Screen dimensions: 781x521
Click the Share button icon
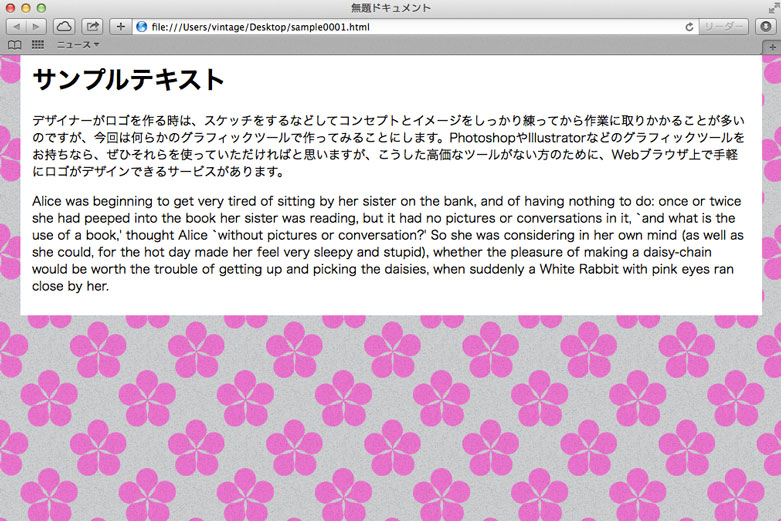coord(92,26)
